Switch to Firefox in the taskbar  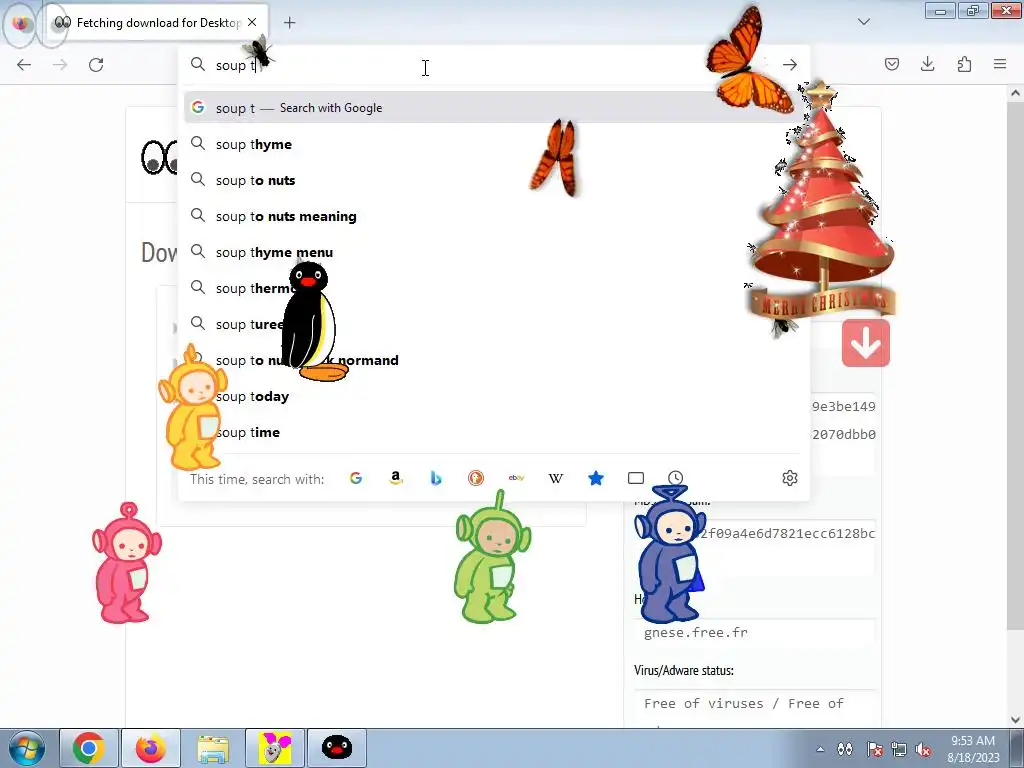tap(151, 748)
